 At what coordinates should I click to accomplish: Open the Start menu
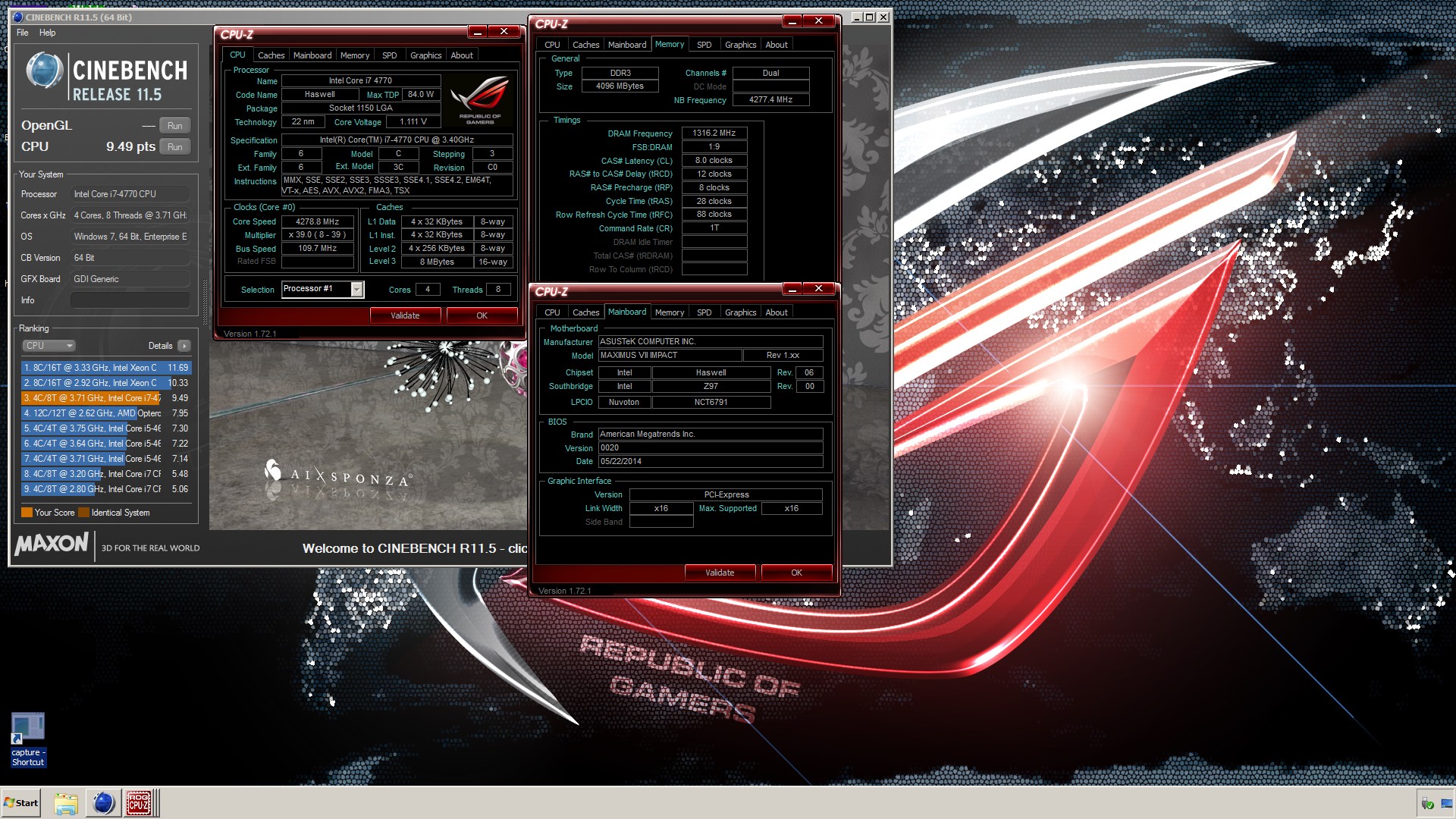pos(21,803)
